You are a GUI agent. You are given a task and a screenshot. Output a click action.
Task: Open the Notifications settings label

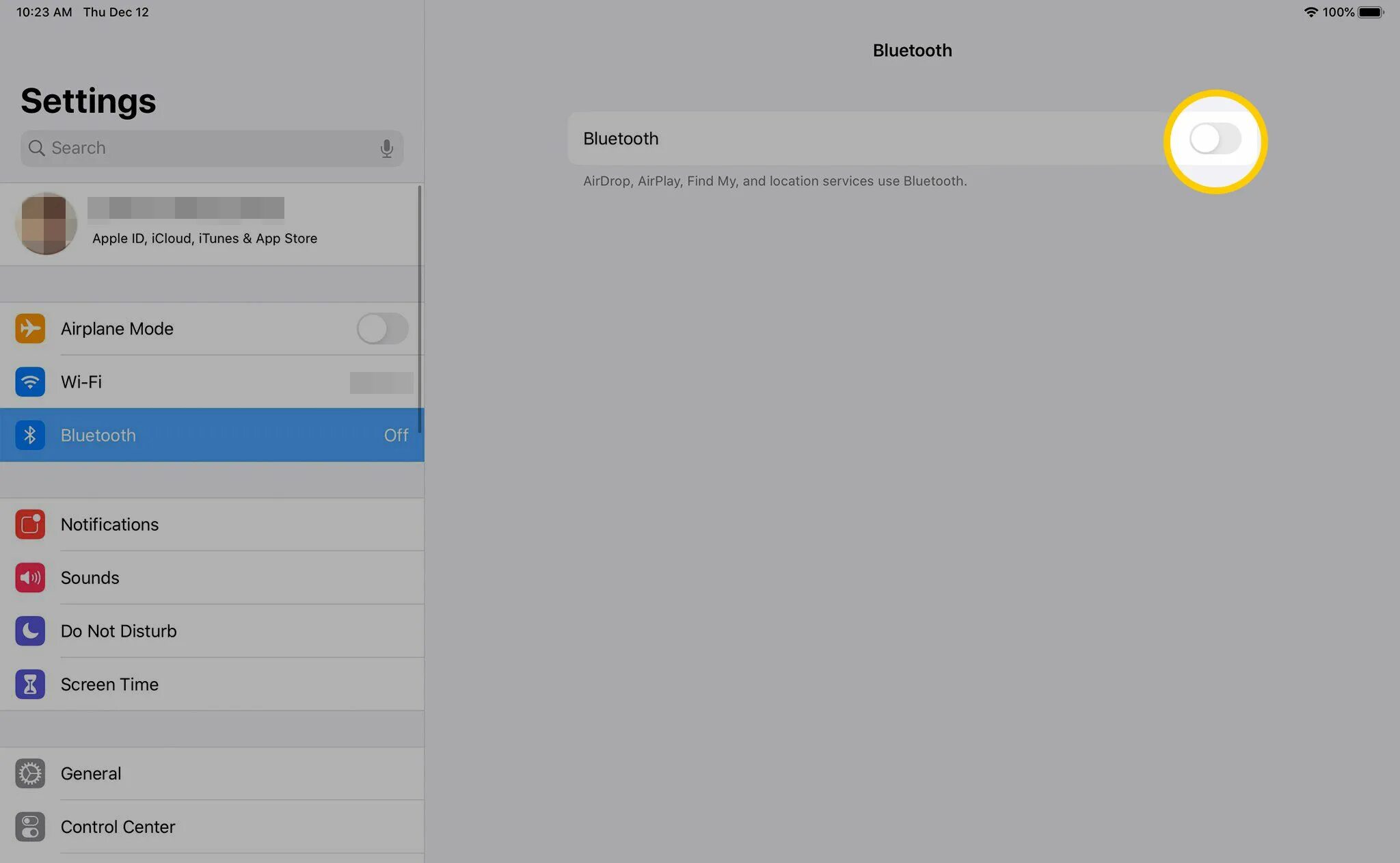[109, 525]
